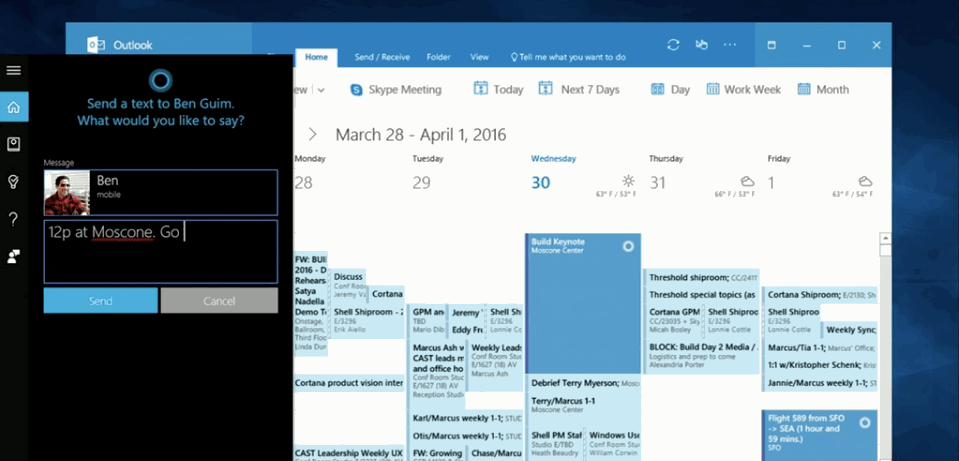
Task: Open Weekly Leads event on Tuesday
Action: (x=495, y=366)
